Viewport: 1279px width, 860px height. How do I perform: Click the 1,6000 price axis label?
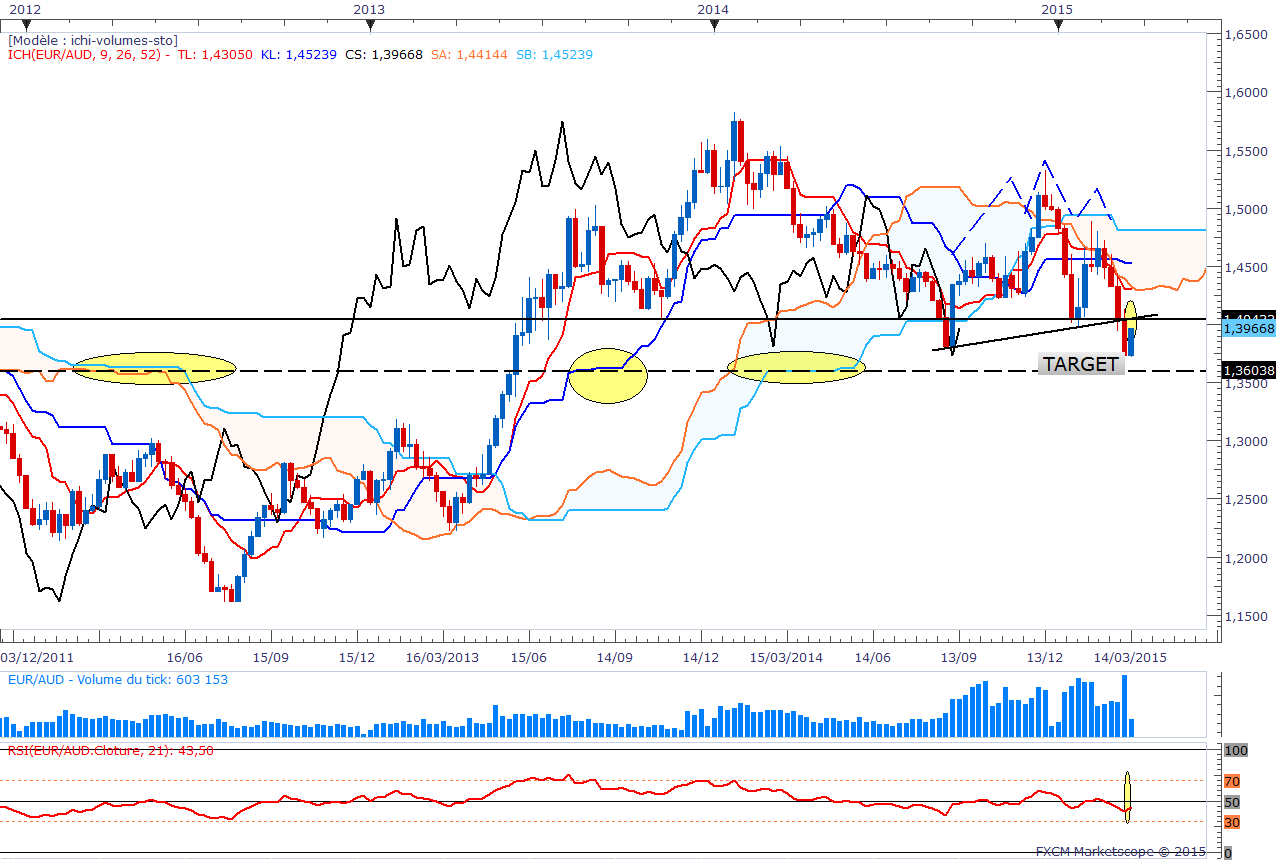[1248, 93]
